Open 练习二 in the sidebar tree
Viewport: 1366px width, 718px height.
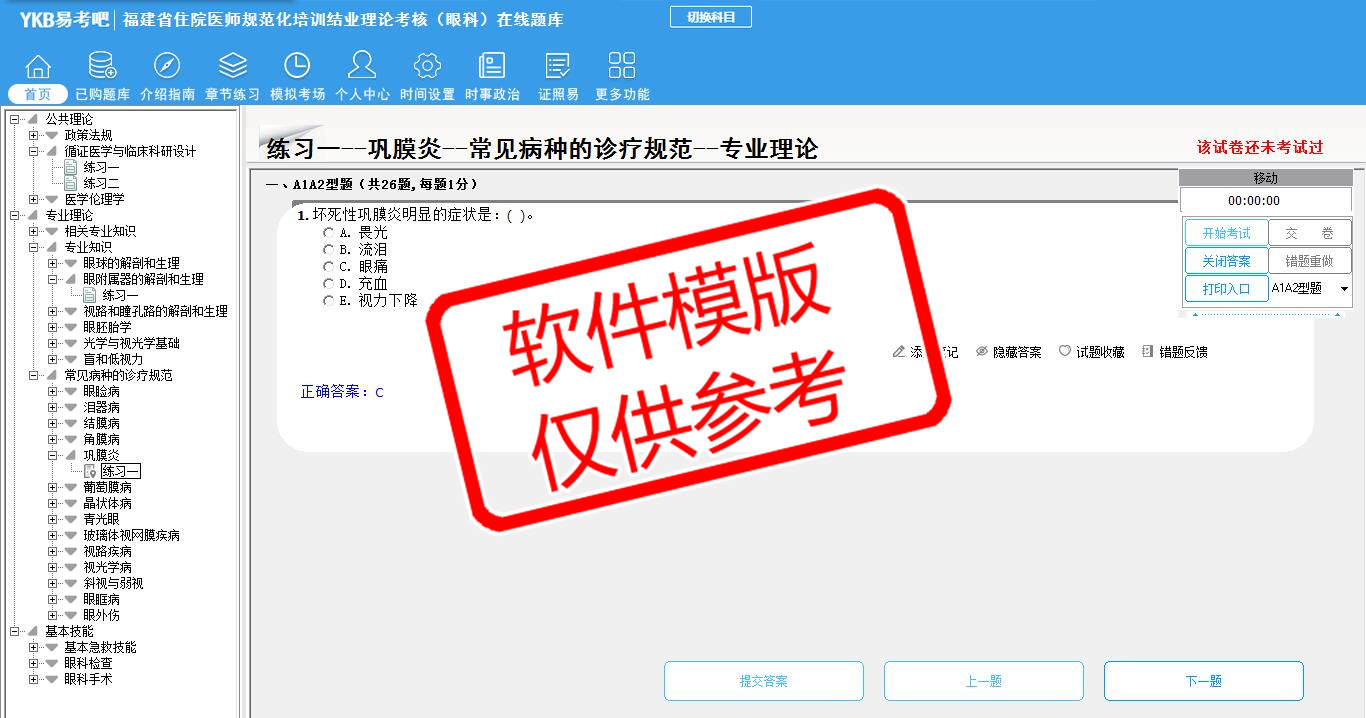101,183
